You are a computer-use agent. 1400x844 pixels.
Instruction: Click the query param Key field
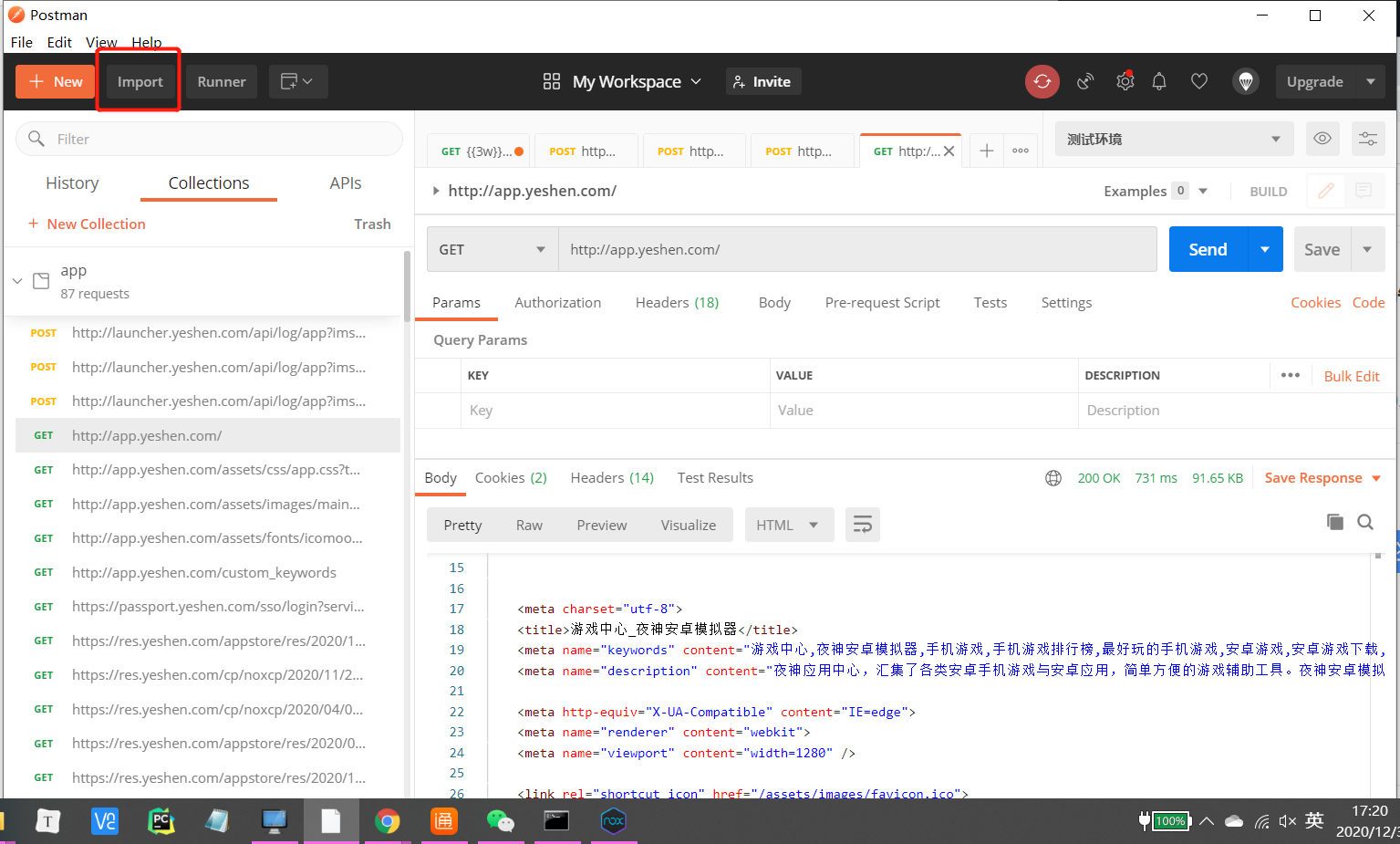click(x=615, y=411)
